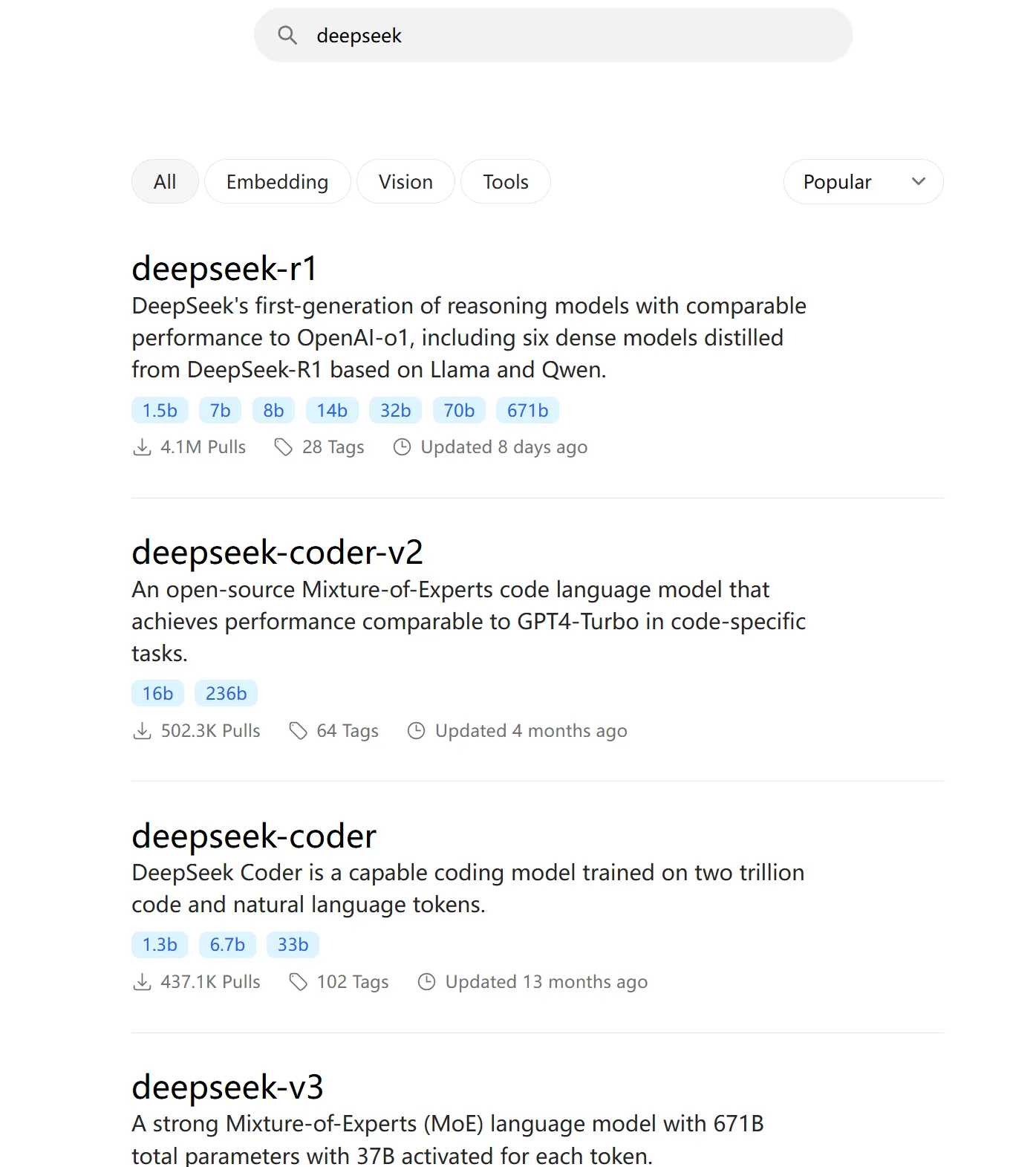This screenshot has width=1036, height=1167.
Task: Select the 671b tag of deepseek-r1
Action: tap(528, 410)
